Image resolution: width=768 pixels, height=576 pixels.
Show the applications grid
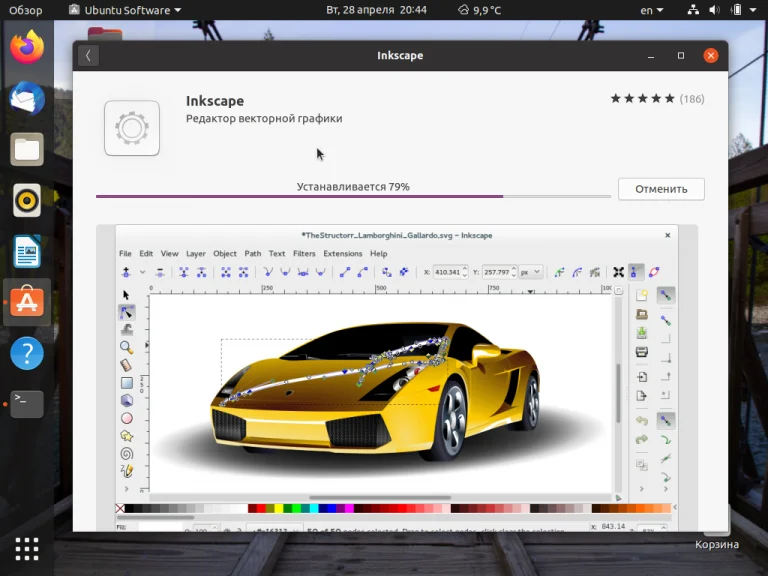click(x=27, y=548)
